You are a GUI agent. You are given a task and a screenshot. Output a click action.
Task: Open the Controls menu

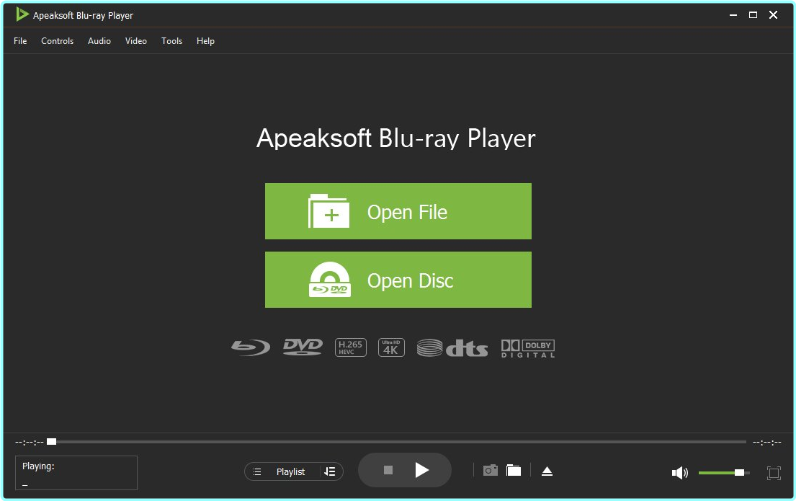[57, 41]
